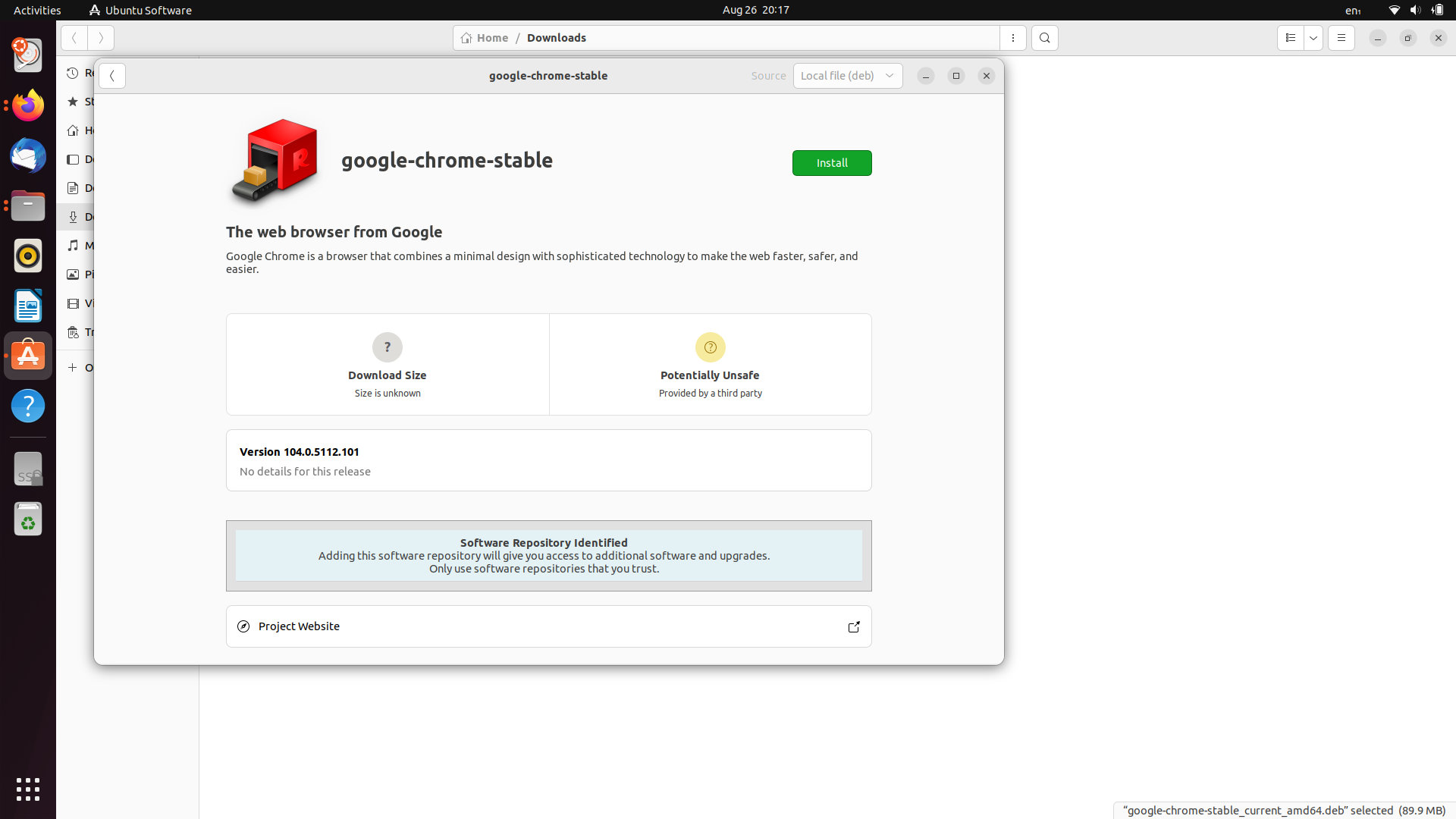Select Downloads icon in Files sidebar
The width and height of the screenshot is (1456, 819).
[73, 217]
